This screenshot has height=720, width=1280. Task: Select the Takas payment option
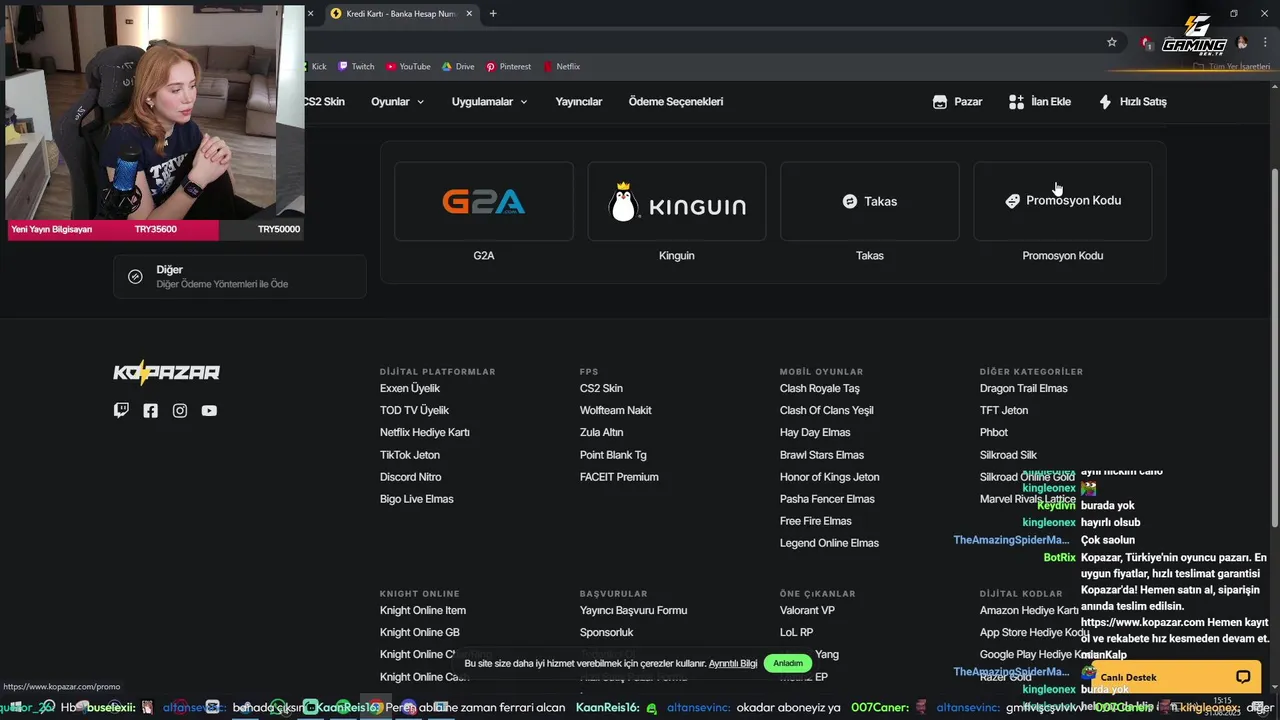(x=870, y=202)
